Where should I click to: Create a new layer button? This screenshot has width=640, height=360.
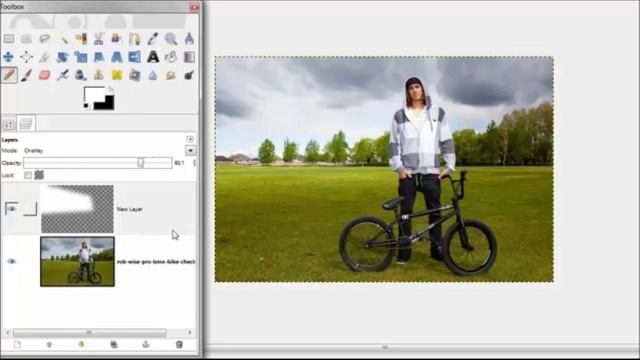click(x=17, y=345)
